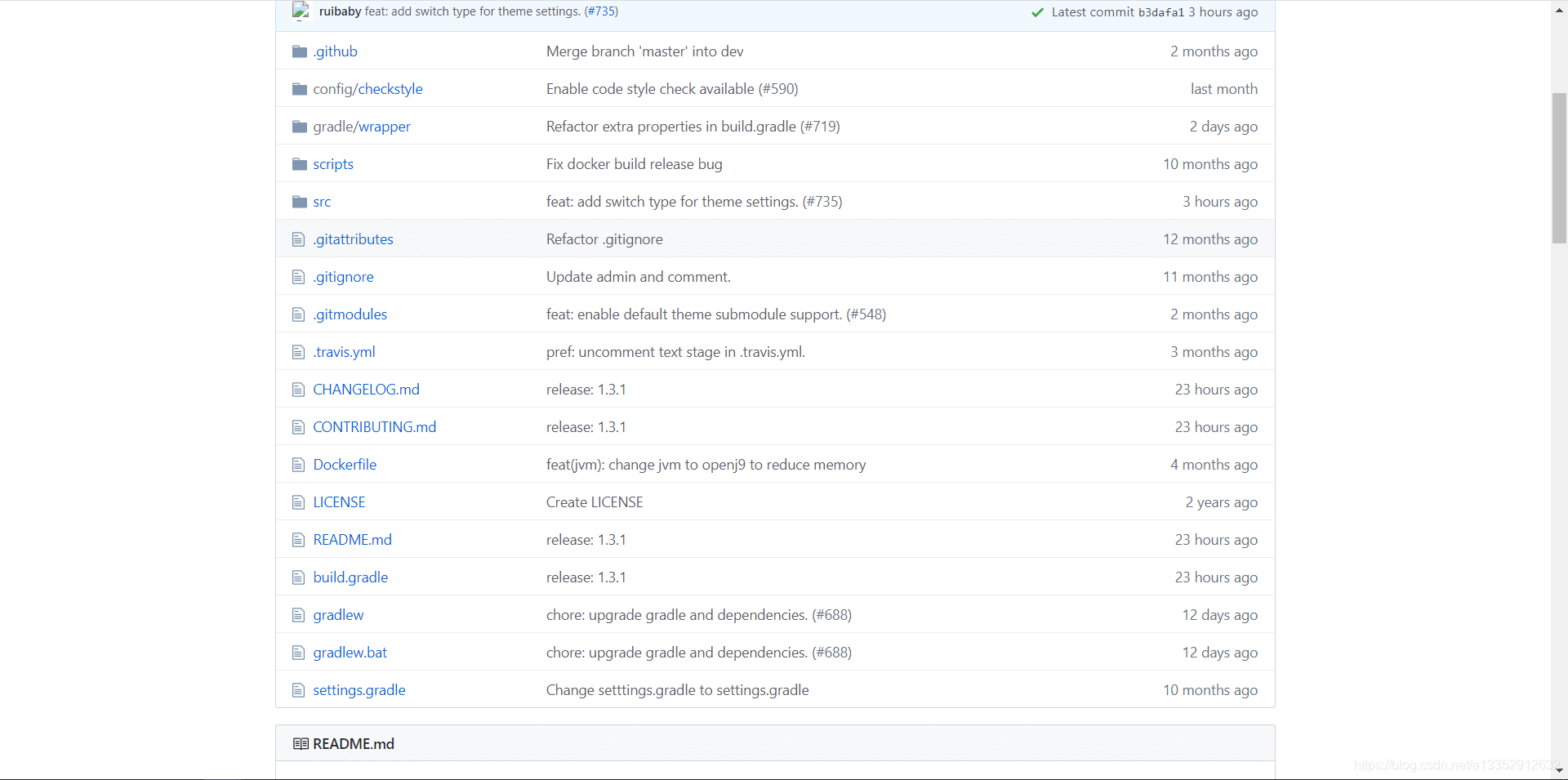
Task: Click the ruibaby author name
Action: point(340,11)
